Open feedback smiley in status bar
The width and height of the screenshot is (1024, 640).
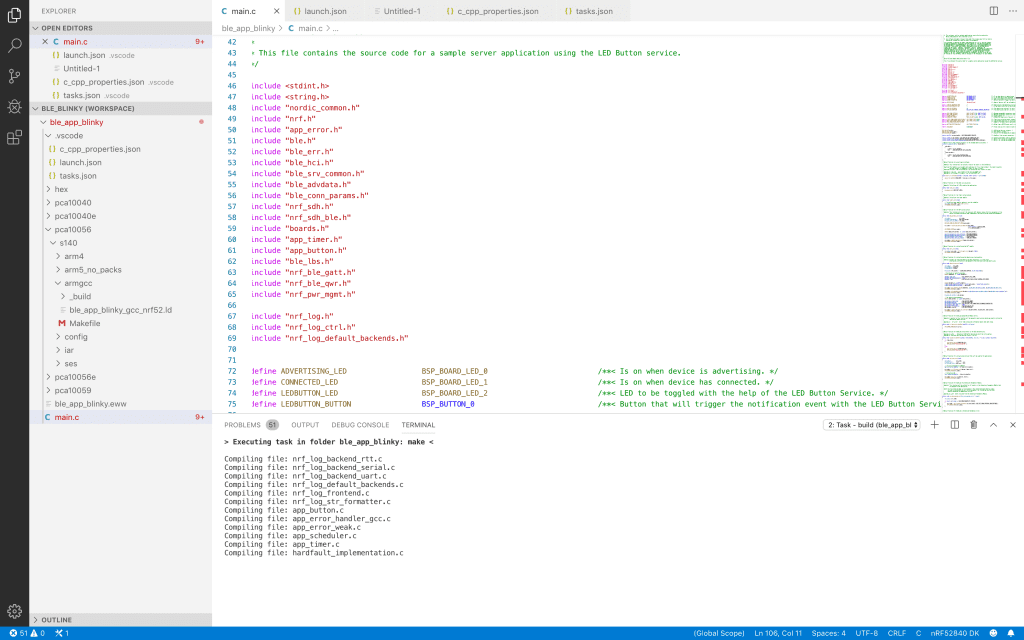point(993,633)
